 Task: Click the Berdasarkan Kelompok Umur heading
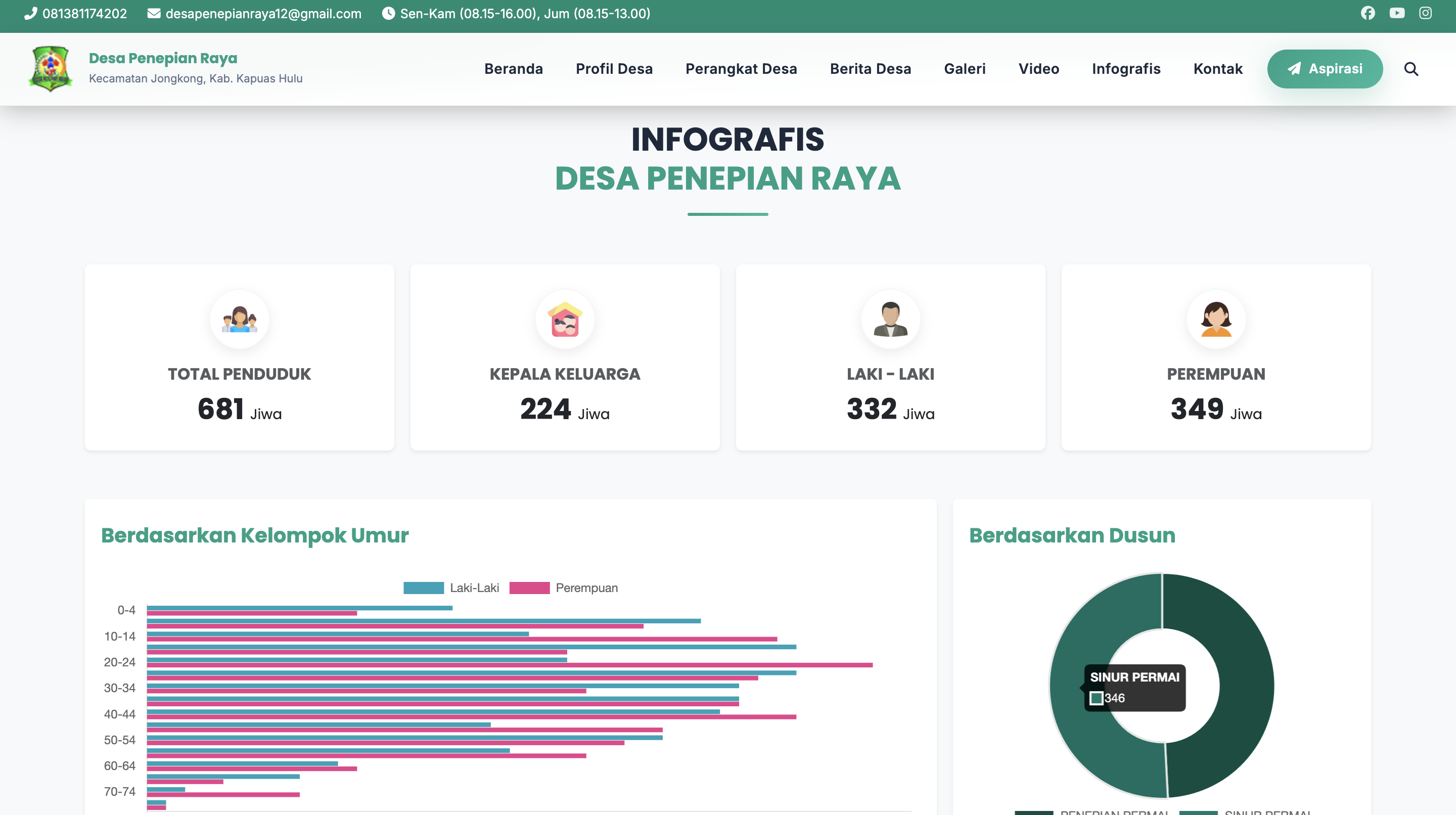pos(255,535)
